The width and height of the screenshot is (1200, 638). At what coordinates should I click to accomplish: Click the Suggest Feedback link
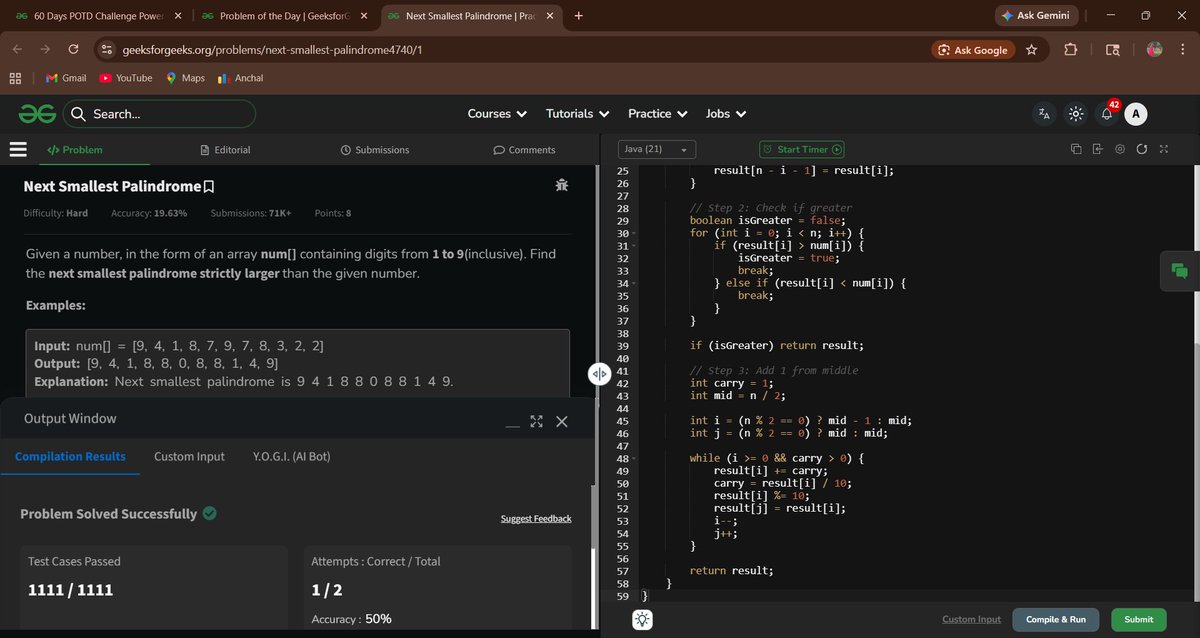pyautogui.click(x=536, y=518)
